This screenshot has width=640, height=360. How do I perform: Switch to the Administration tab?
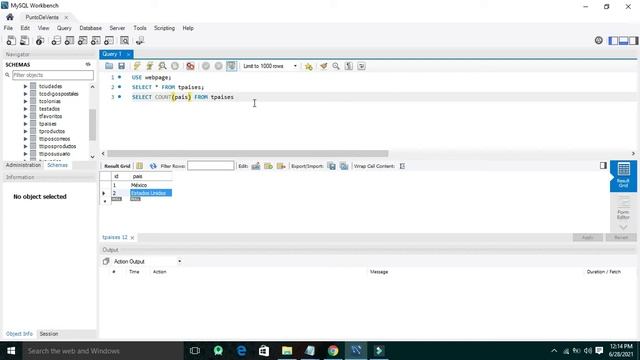[23, 165]
